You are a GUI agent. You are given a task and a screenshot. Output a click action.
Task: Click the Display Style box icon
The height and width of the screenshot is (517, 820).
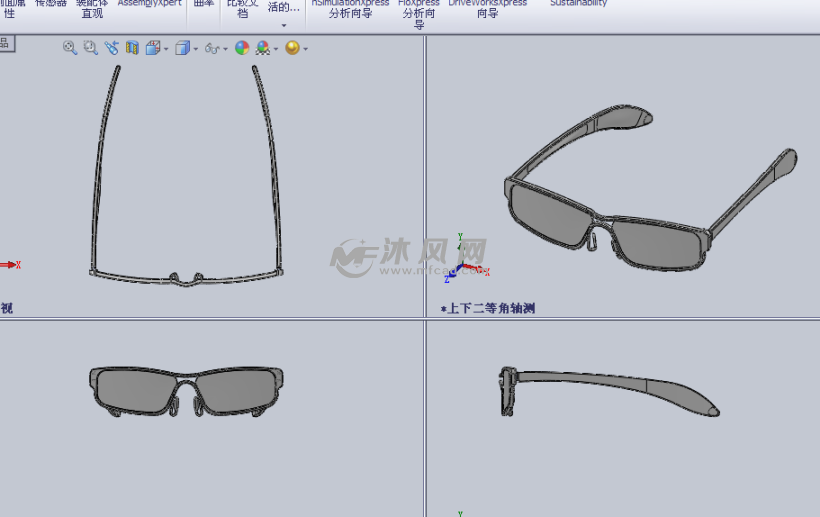click(182, 48)
